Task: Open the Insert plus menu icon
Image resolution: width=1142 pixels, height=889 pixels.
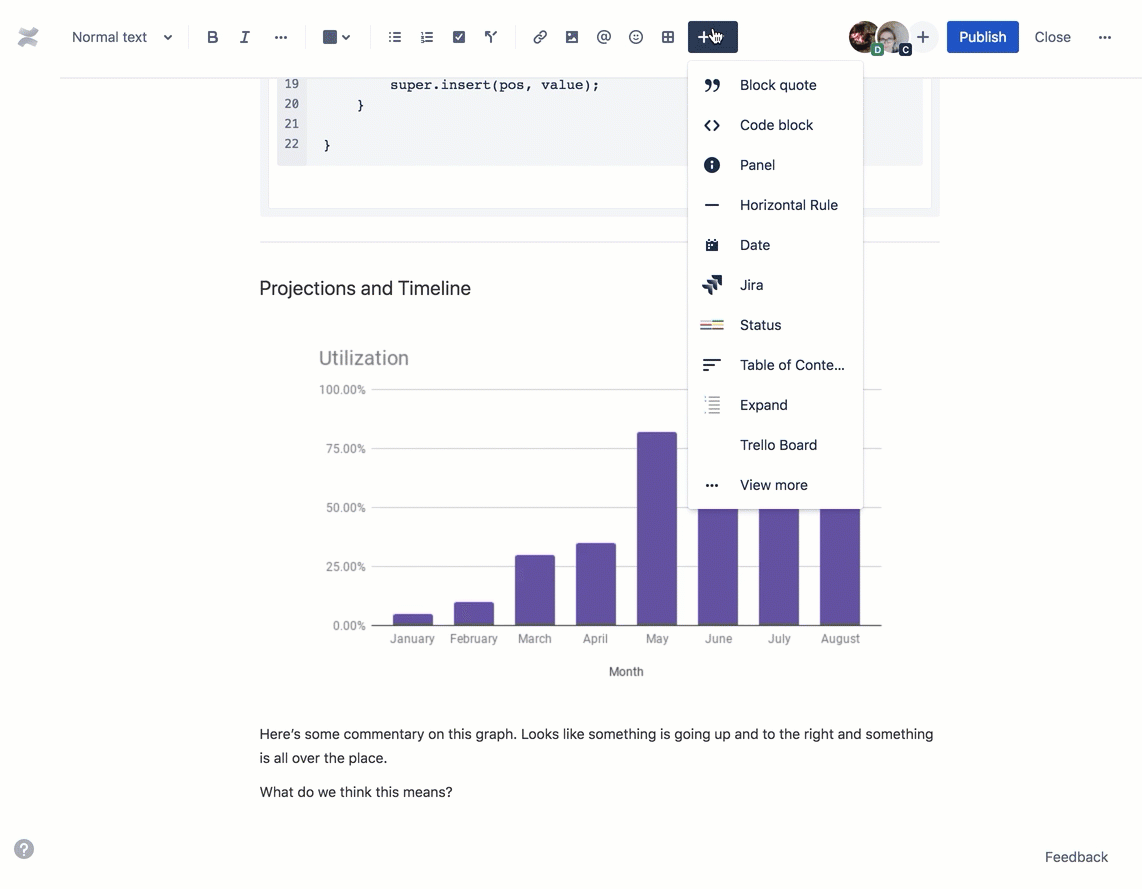Action: click(x=712, y=36)
